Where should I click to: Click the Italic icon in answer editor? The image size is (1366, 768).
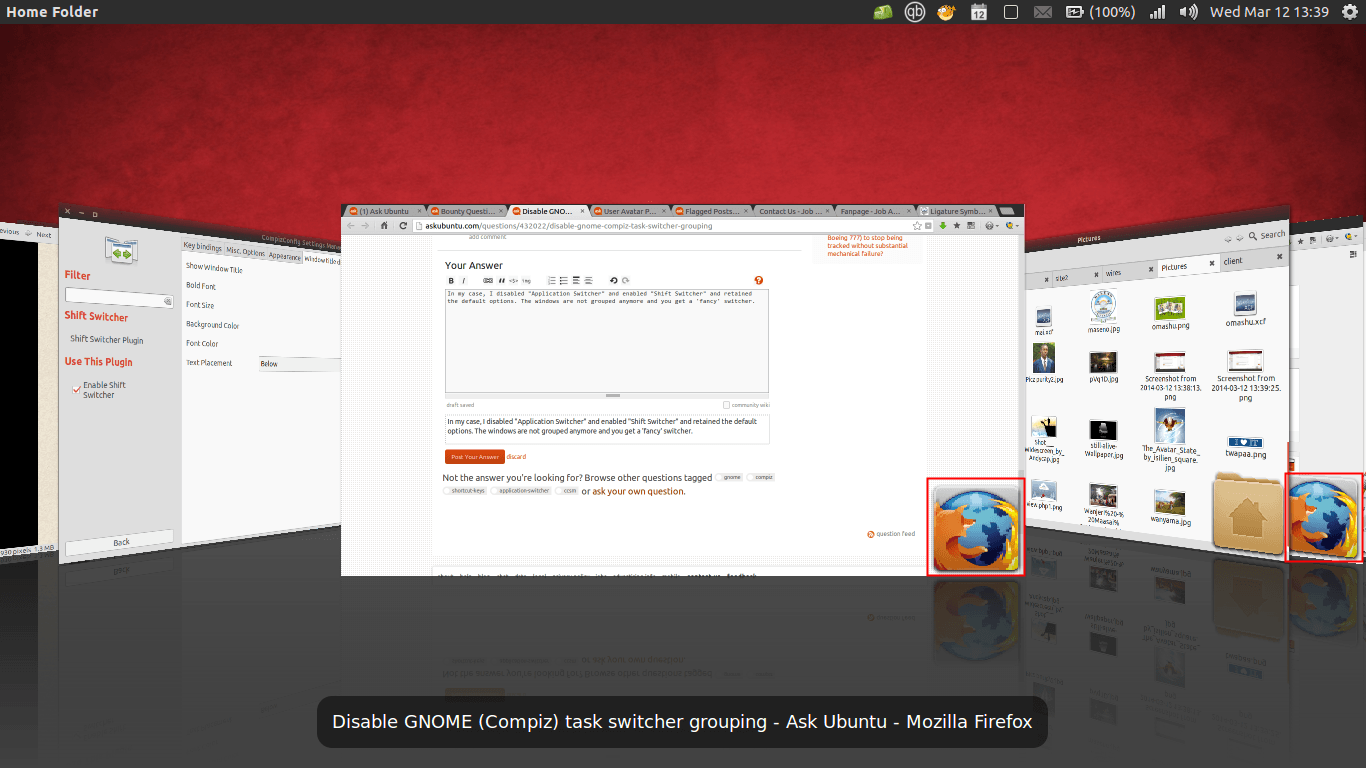pos(463,280)
